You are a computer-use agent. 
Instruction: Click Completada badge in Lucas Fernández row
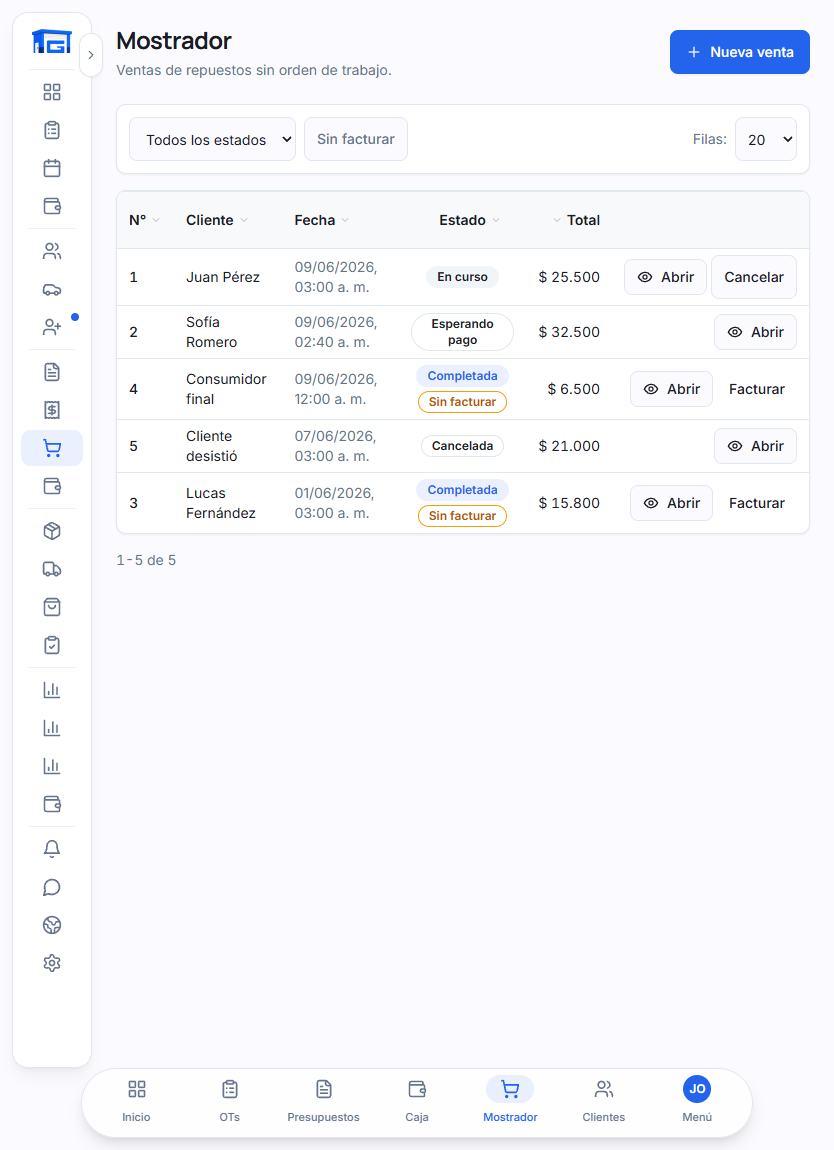pyautogui.click(x=462, y=490)
